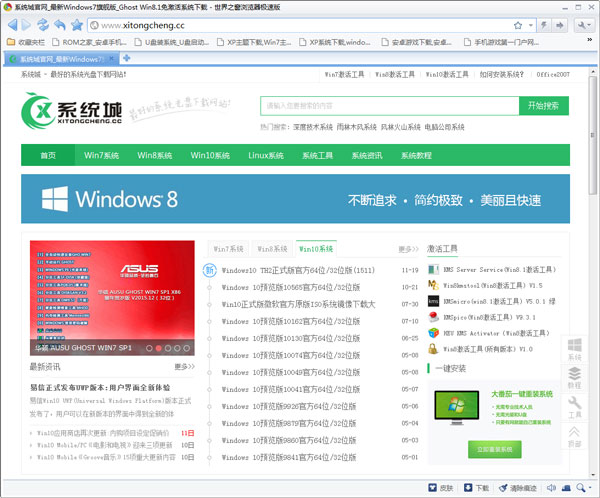
Task: Click 清除痕迹 in status bar
Action: 518,488
